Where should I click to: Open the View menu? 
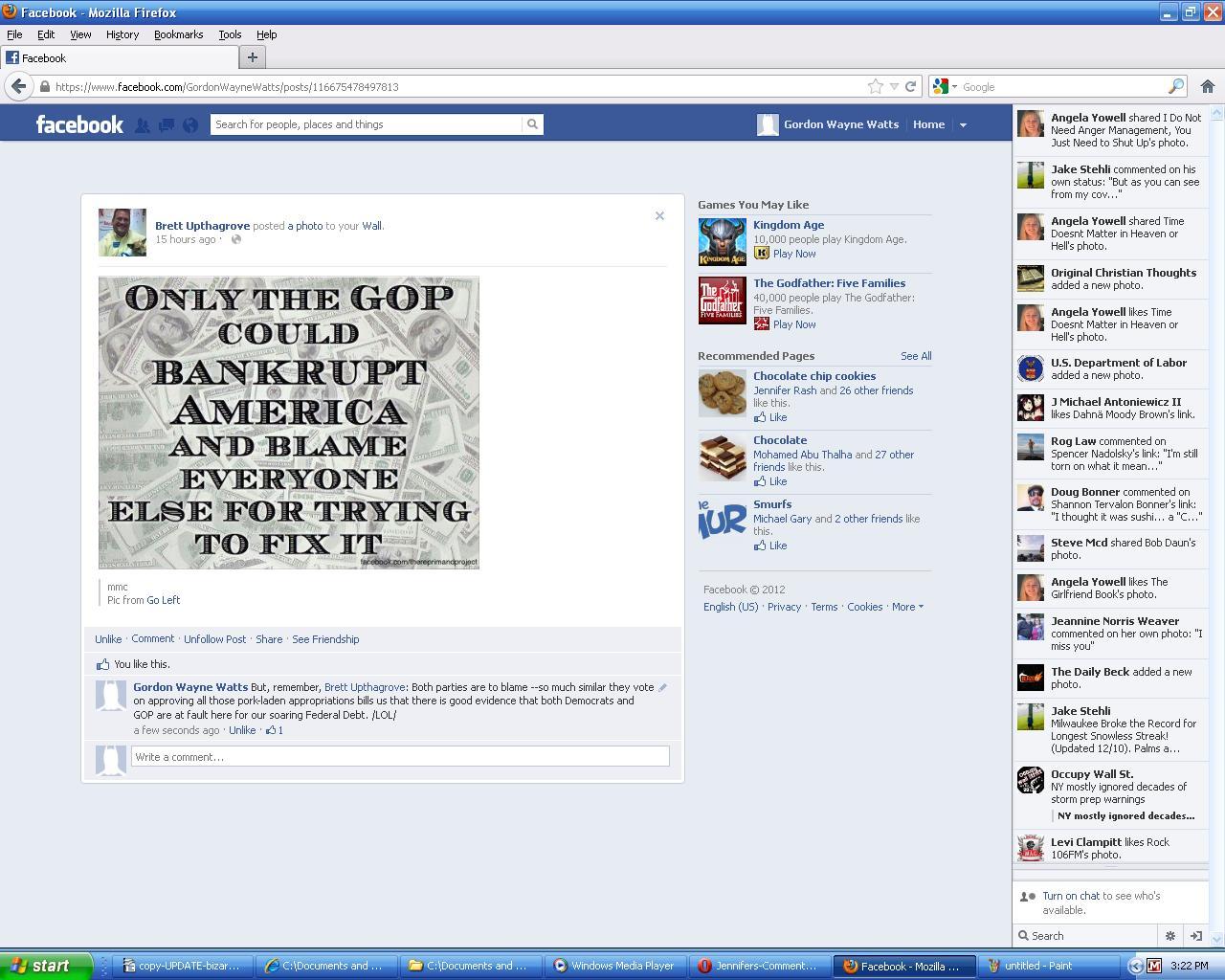[80, 34]
